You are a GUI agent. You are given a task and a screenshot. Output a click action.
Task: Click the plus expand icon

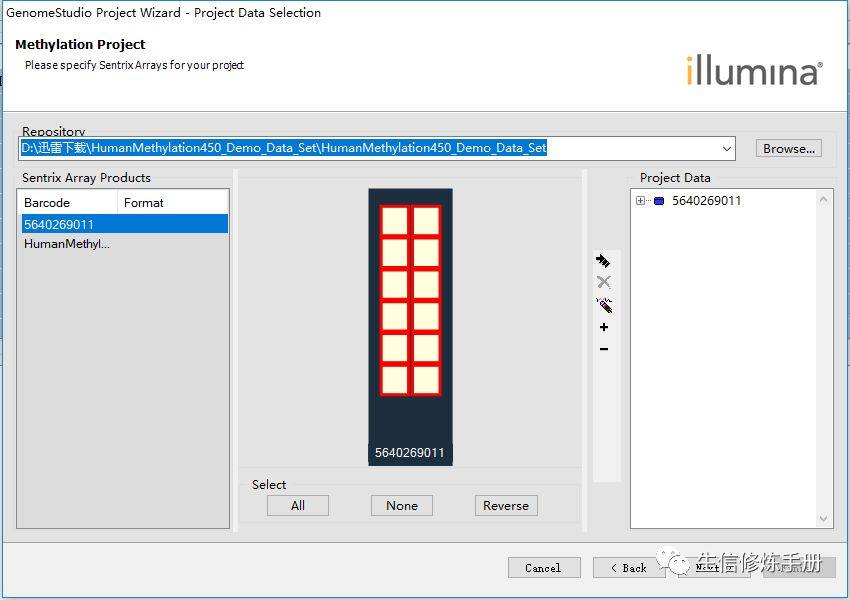604,327
